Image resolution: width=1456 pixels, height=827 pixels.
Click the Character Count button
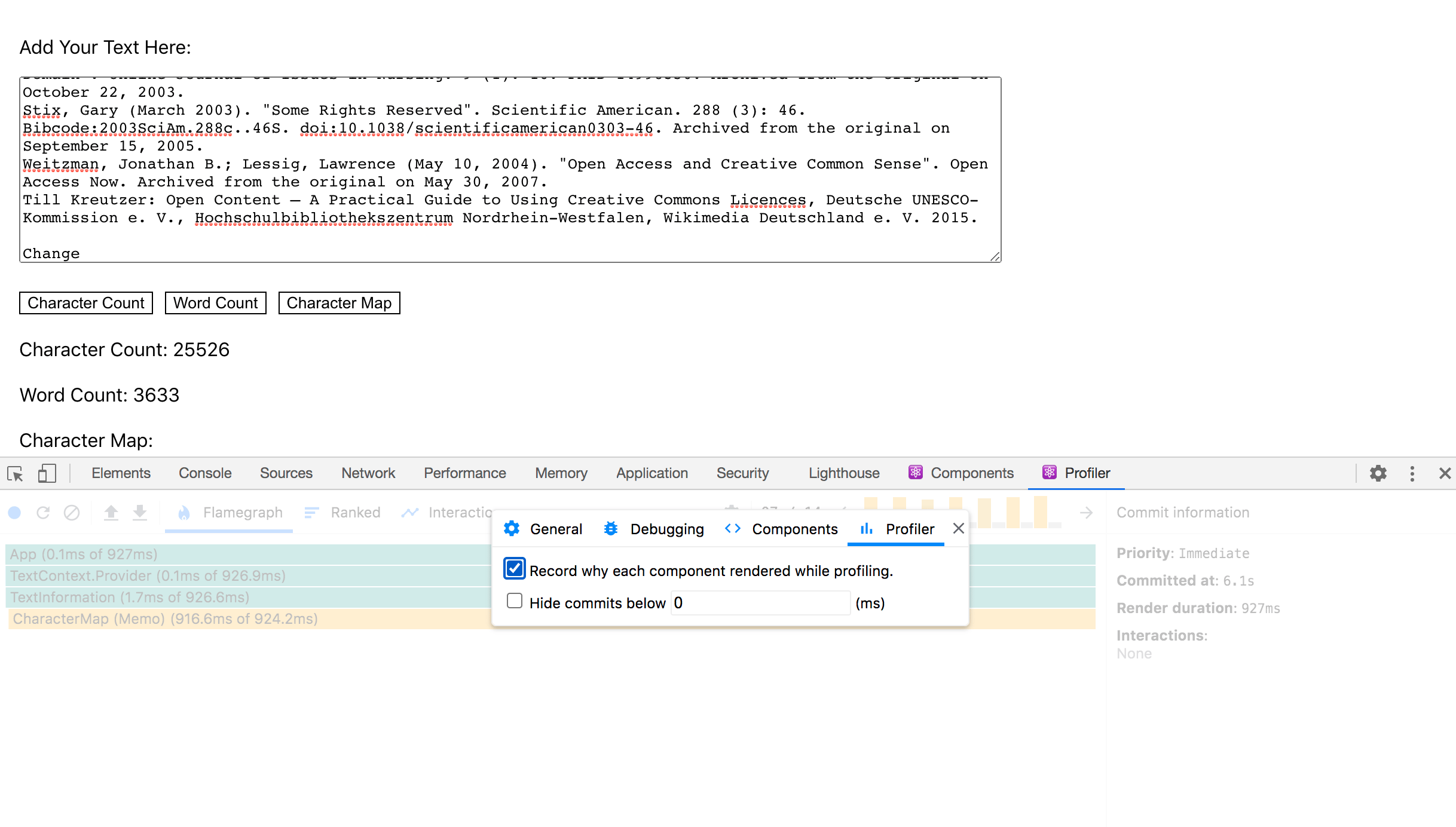[86, 303]
